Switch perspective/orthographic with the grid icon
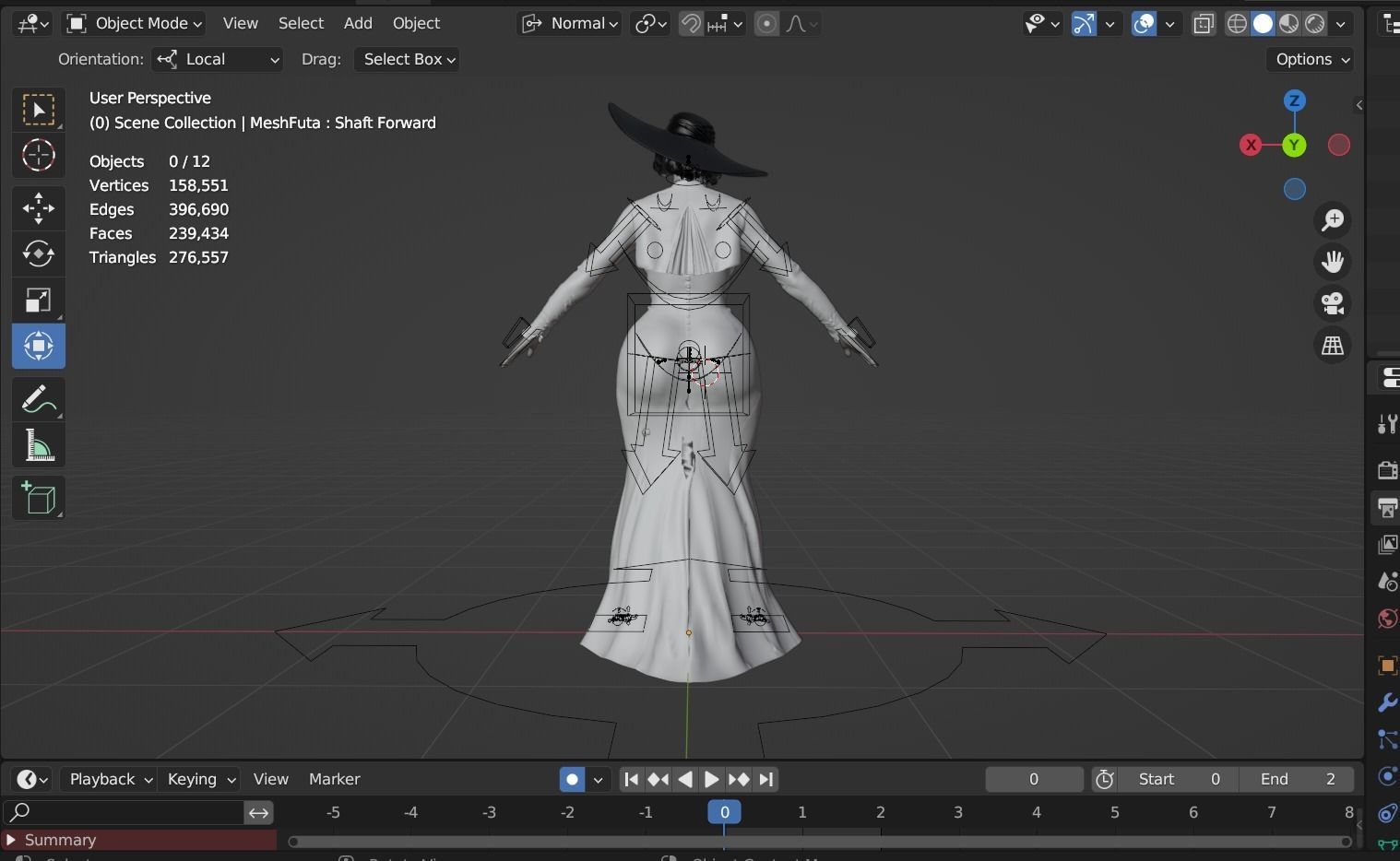 pyautogui.click(x=1333, y=346)
